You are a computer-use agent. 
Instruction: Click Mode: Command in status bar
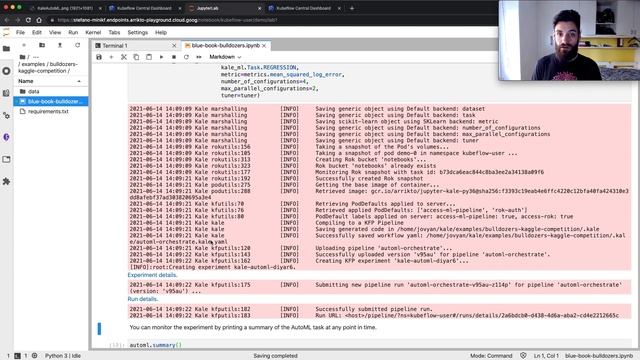[491, 356]
